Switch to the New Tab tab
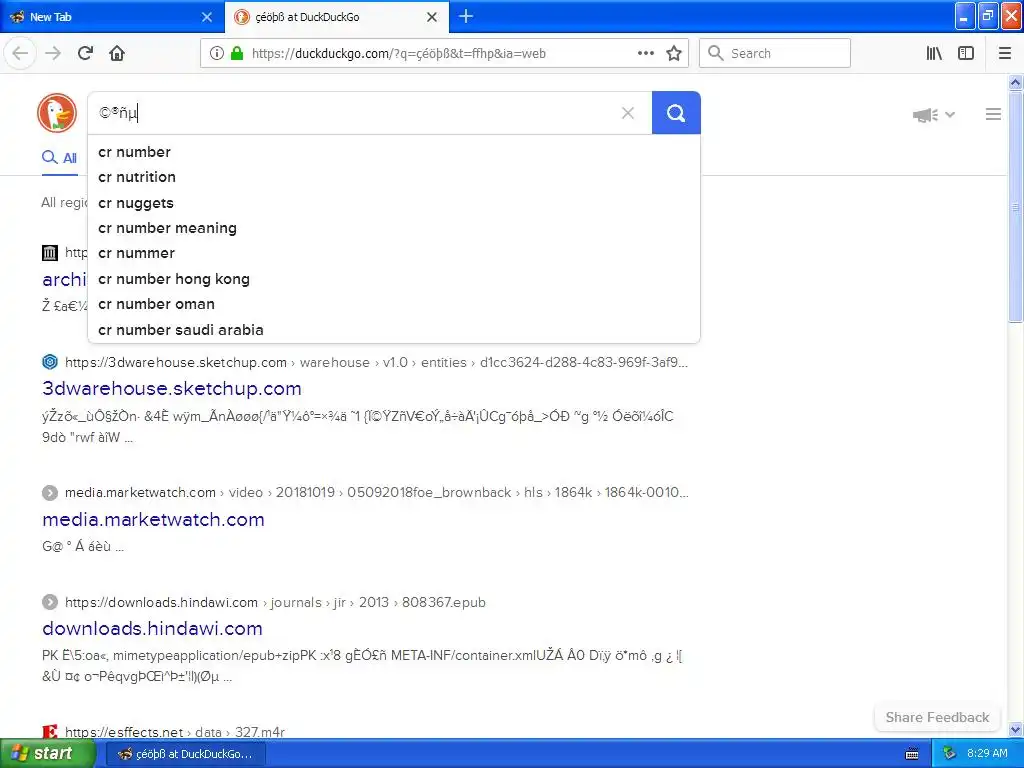The height and width of the screenshot is (768, 1024). click(111, 17)
